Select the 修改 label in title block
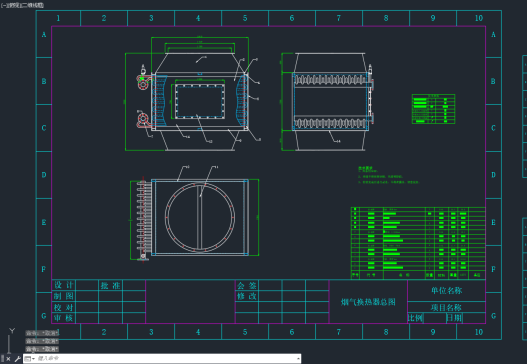This screenshot has height=364, width=527. point(247,296)
